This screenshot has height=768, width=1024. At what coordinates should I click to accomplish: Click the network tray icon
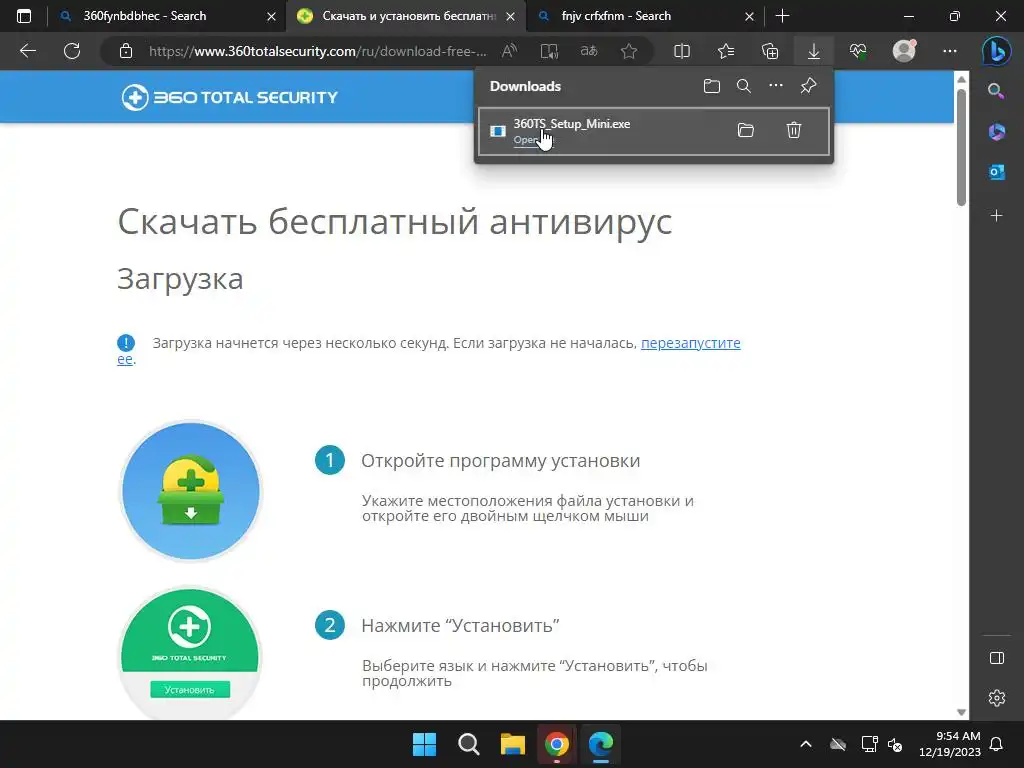(x=869, y=744)
